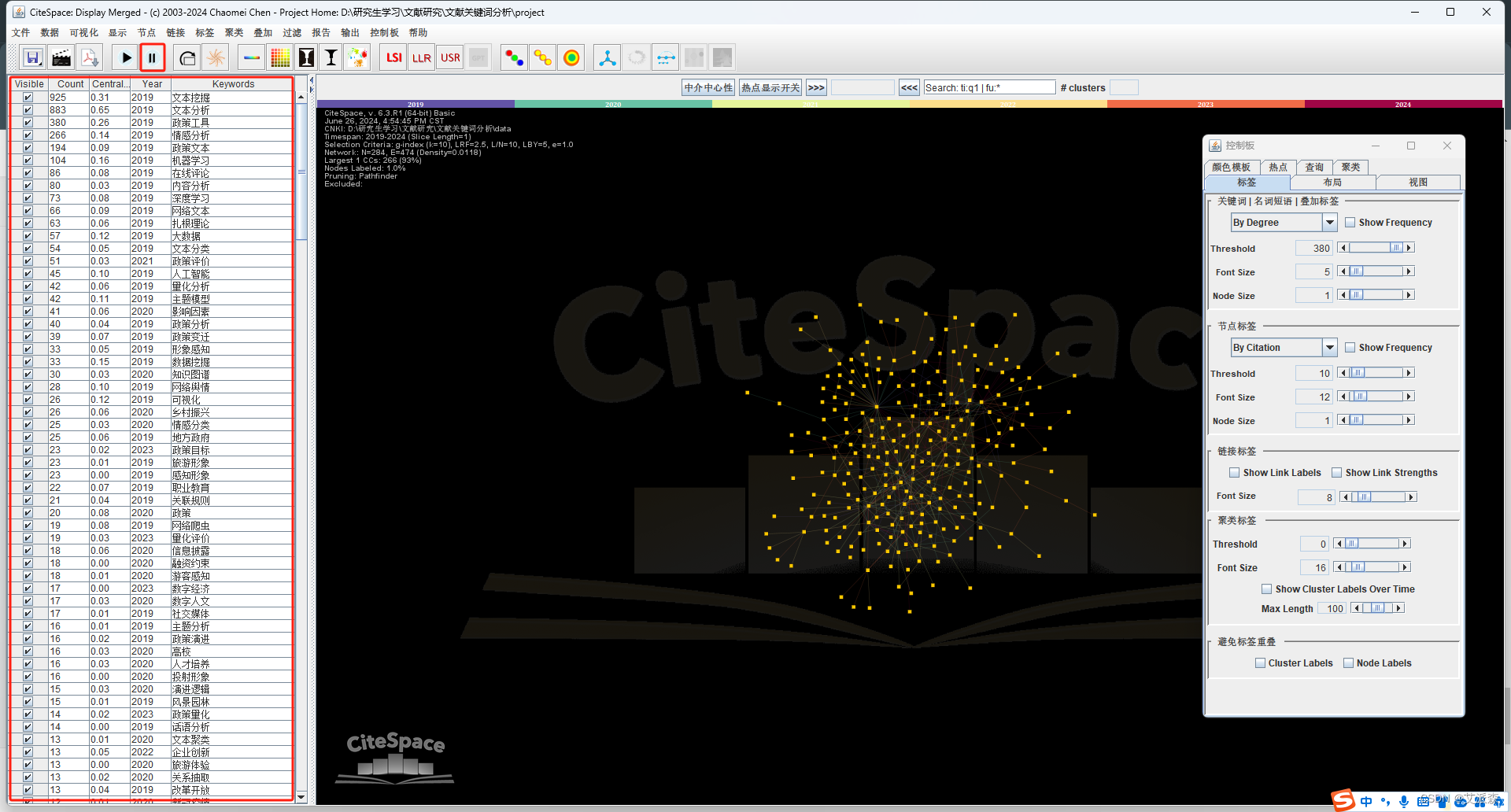Click the last grey image icon in toolbar
Image resolution: width=1511 pixels, height=812 pixels.
(x=722, y=57)
